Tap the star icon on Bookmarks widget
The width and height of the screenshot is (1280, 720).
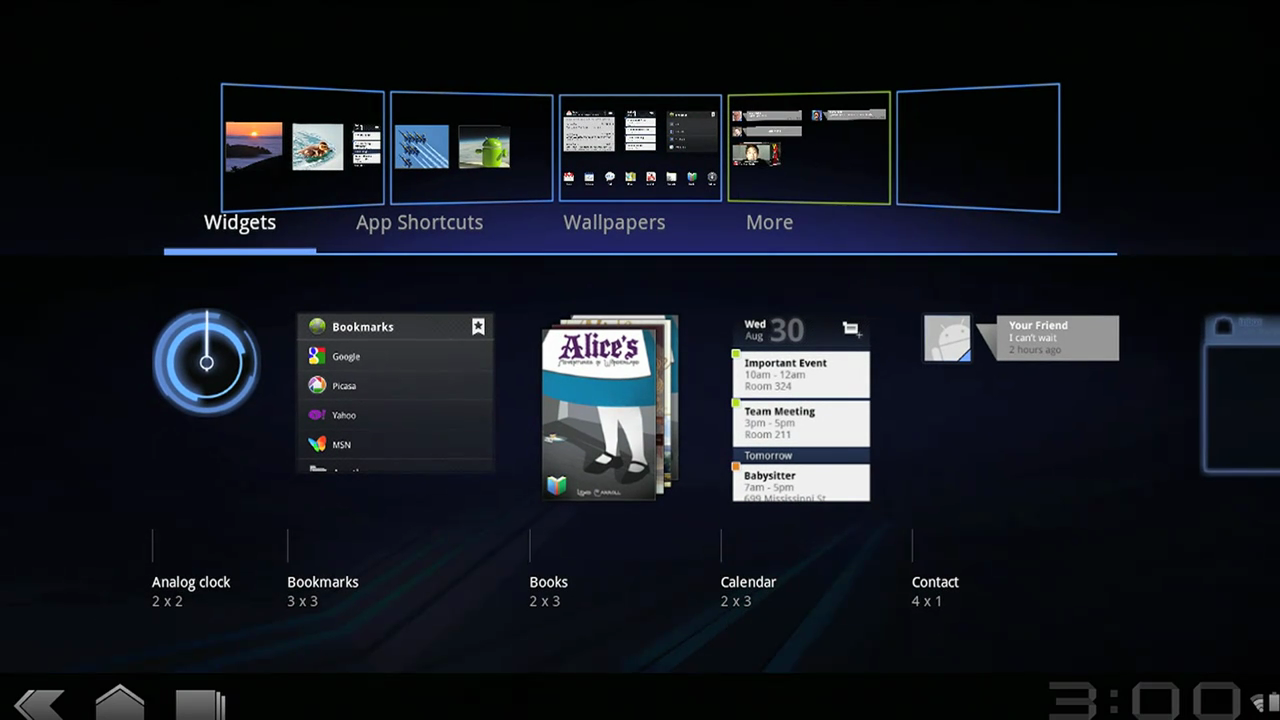click(478, 326)
